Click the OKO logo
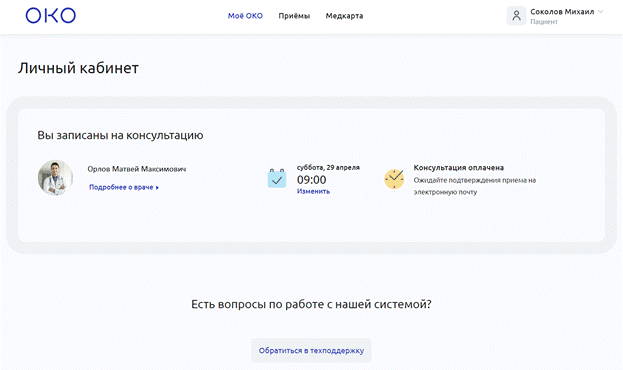This screenshot has width=623, height=370. [50, 15]
